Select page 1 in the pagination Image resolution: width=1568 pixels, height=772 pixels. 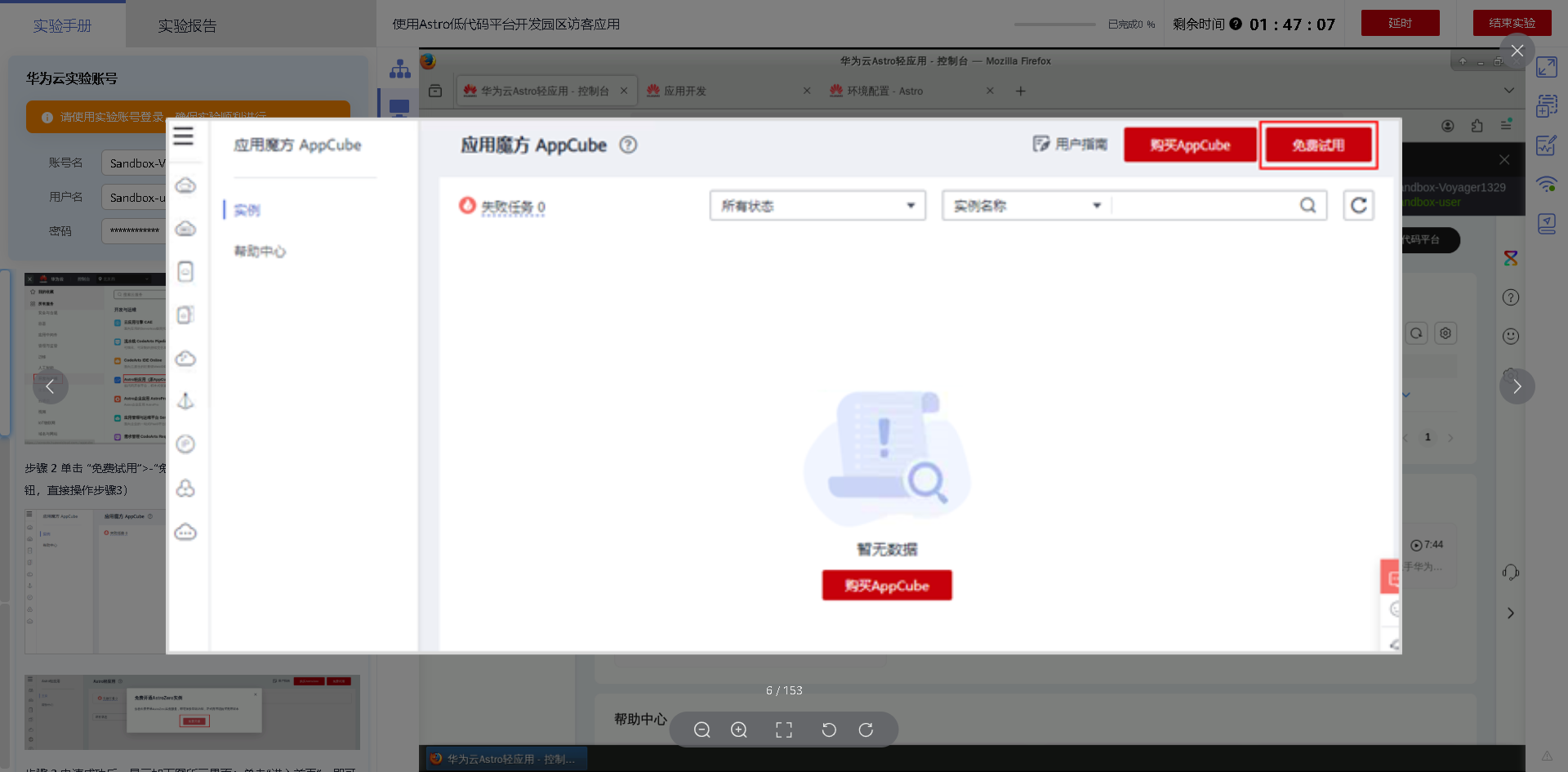coord(1428,437)
